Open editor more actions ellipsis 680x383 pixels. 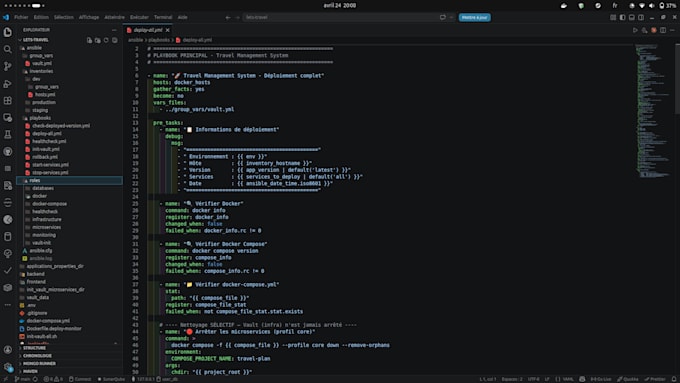(672, 30)
